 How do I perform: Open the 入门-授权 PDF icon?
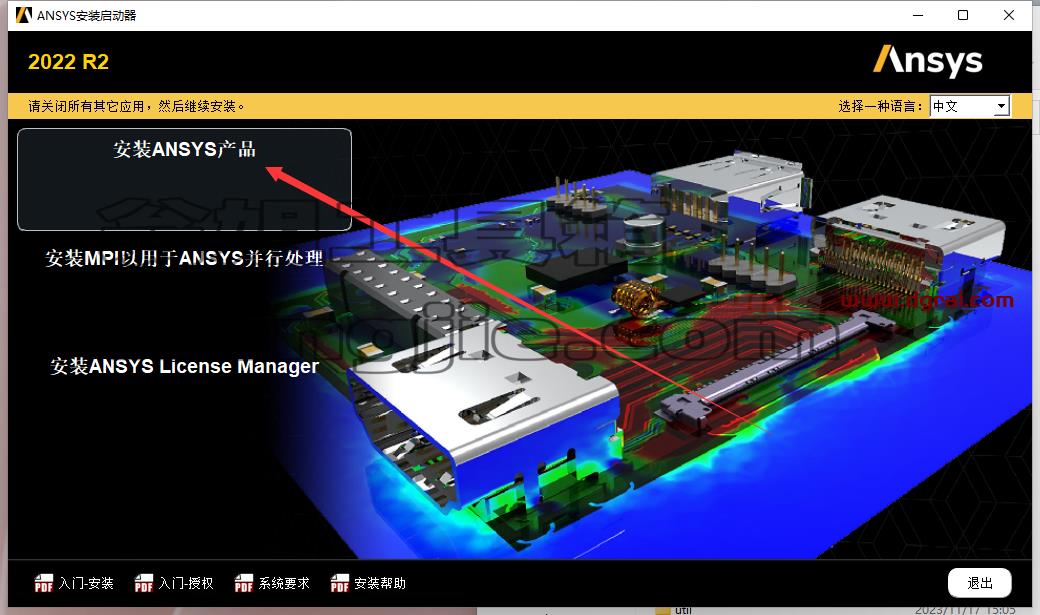(143, 583)
